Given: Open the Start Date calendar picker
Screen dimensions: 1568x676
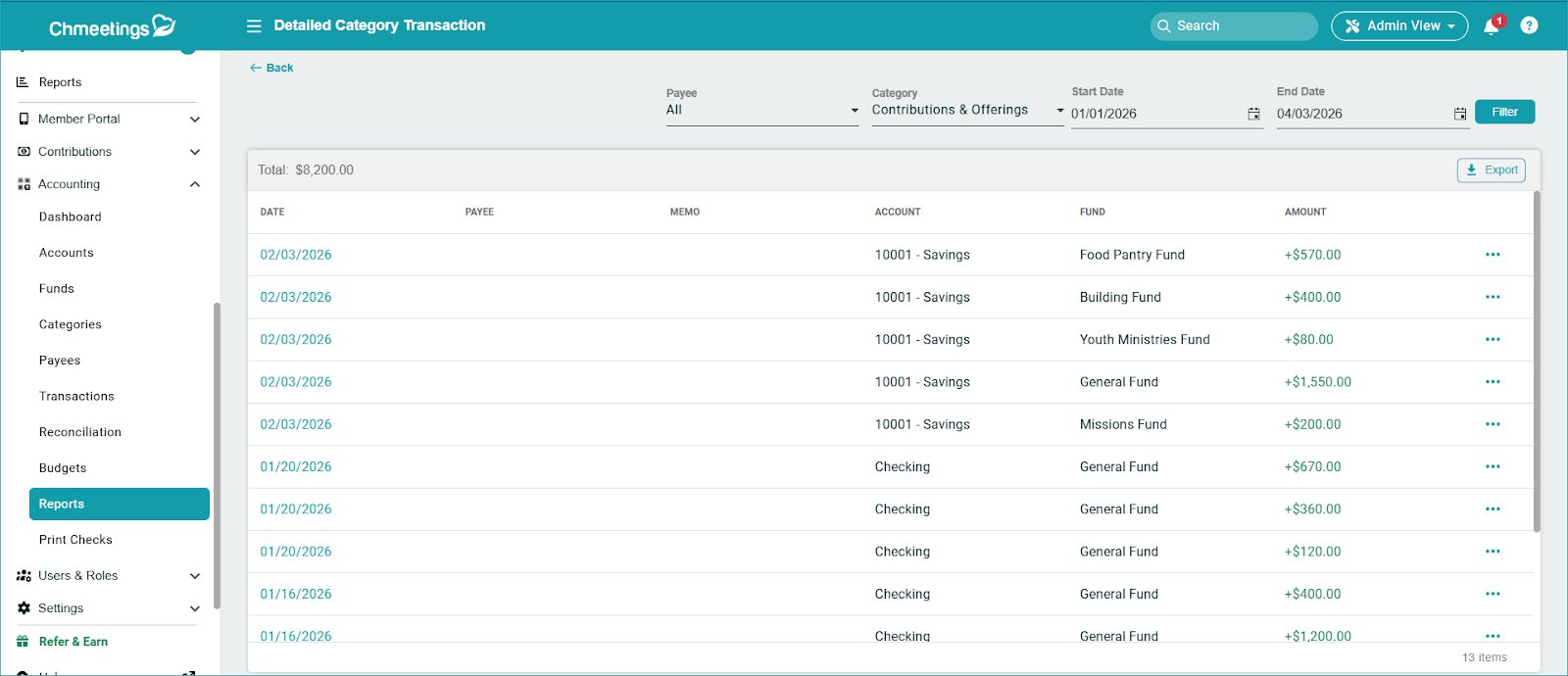Looking at the screenshot, I should 1253,114.
